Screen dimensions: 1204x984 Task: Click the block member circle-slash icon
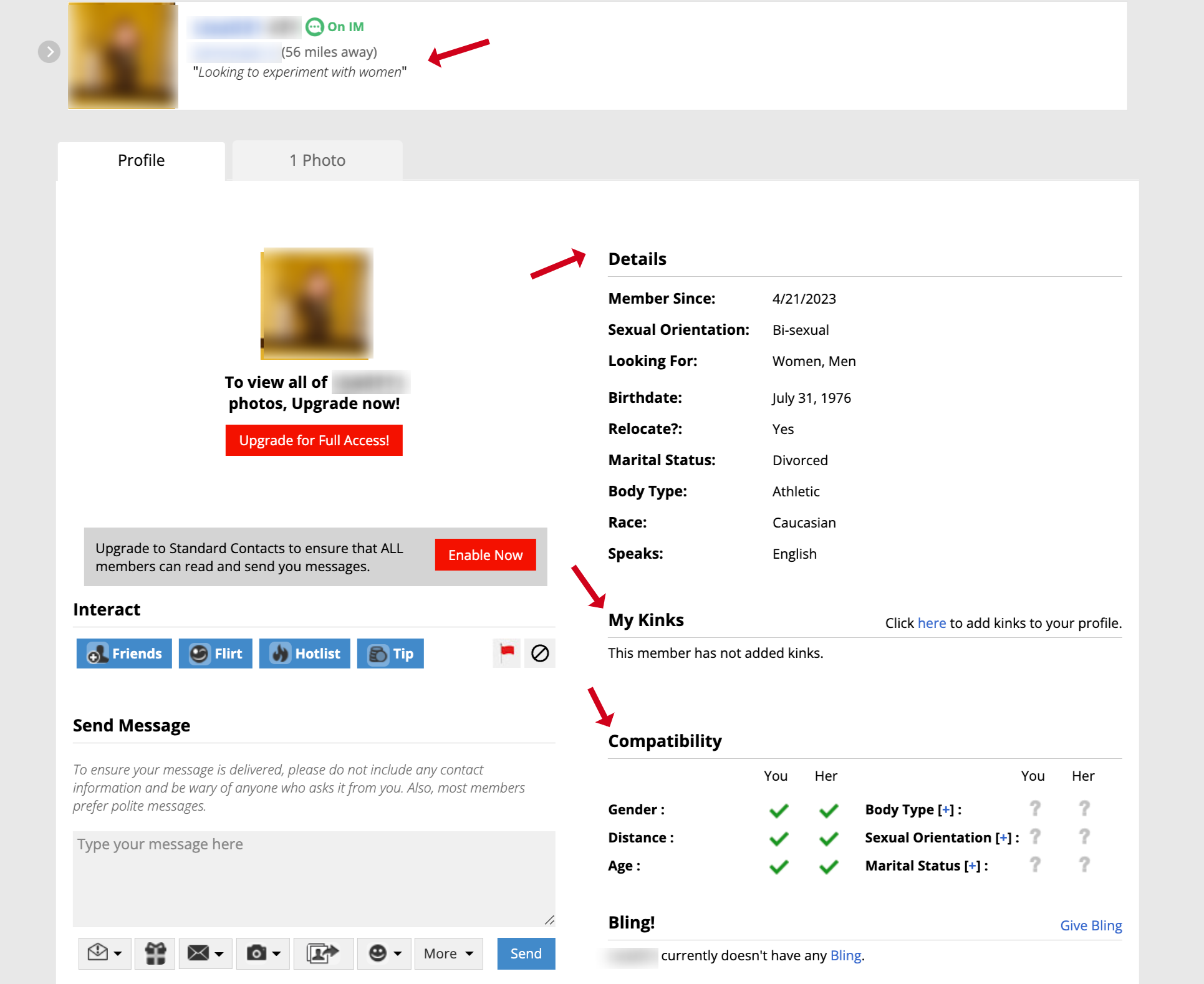click(x=539, y=653)
